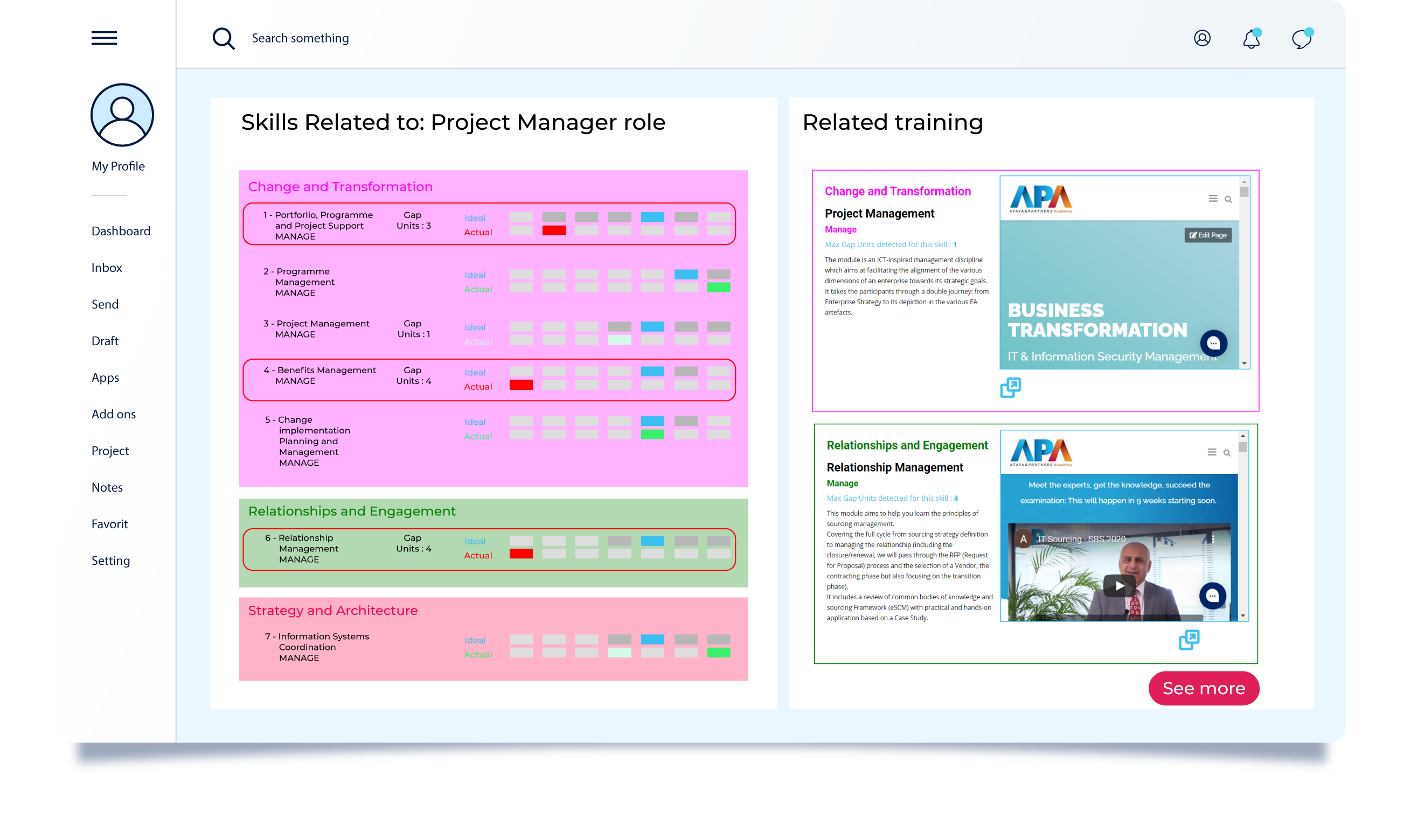Open the Setting menu item

point(110,561)
